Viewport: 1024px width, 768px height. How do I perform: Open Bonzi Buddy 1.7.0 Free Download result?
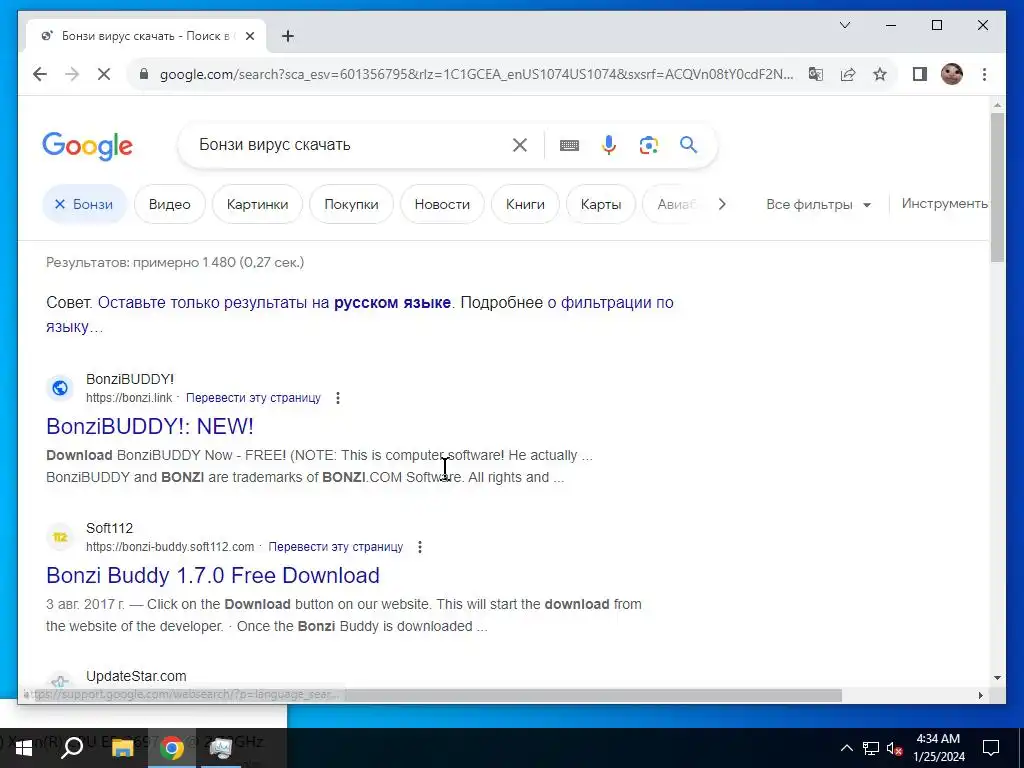click(213, 575)
